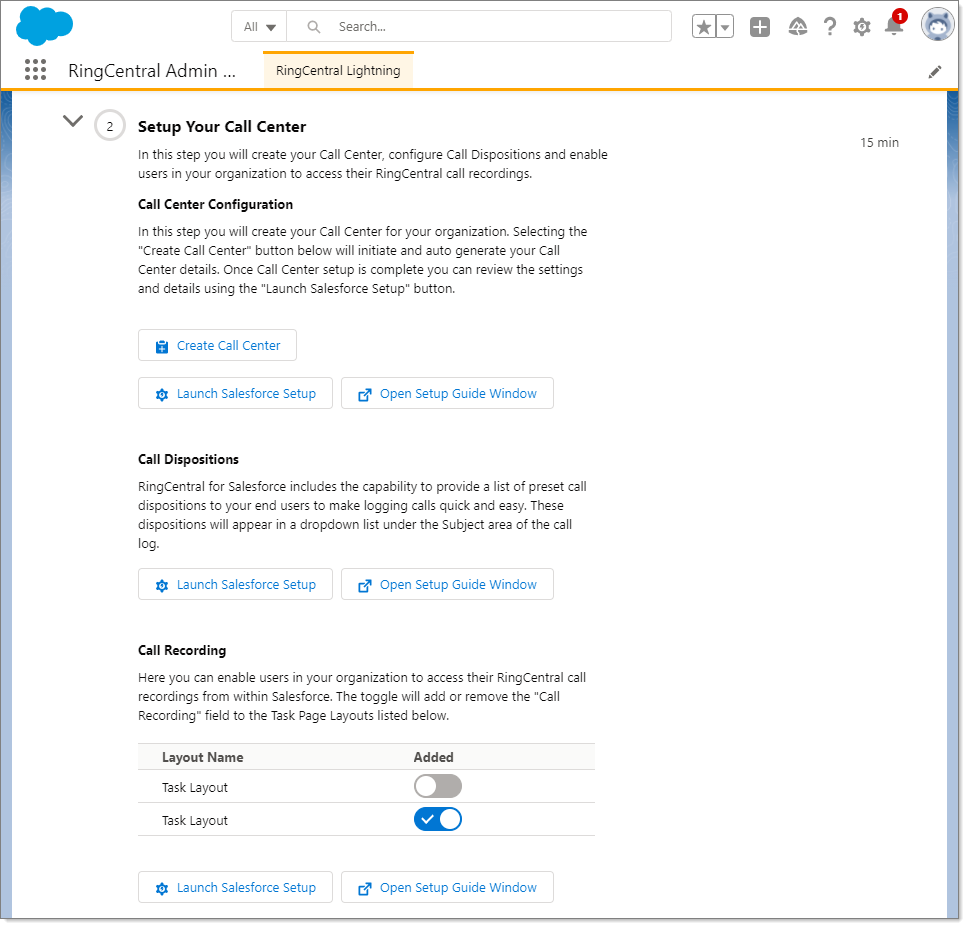
Task: Click the pencil edit navigation icon
Action: coord(935,71)
